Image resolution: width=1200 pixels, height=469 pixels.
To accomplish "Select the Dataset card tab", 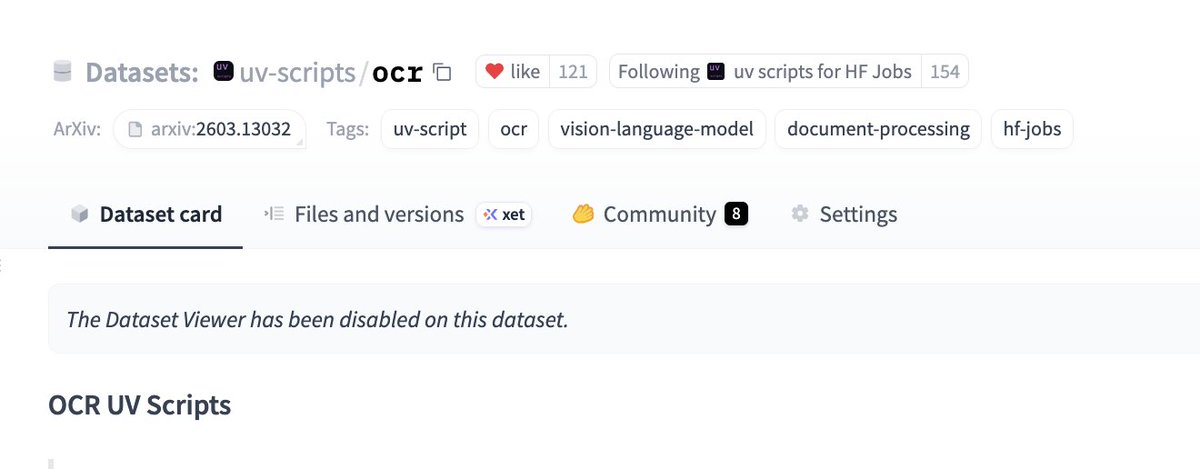I will tap(146, 214).
